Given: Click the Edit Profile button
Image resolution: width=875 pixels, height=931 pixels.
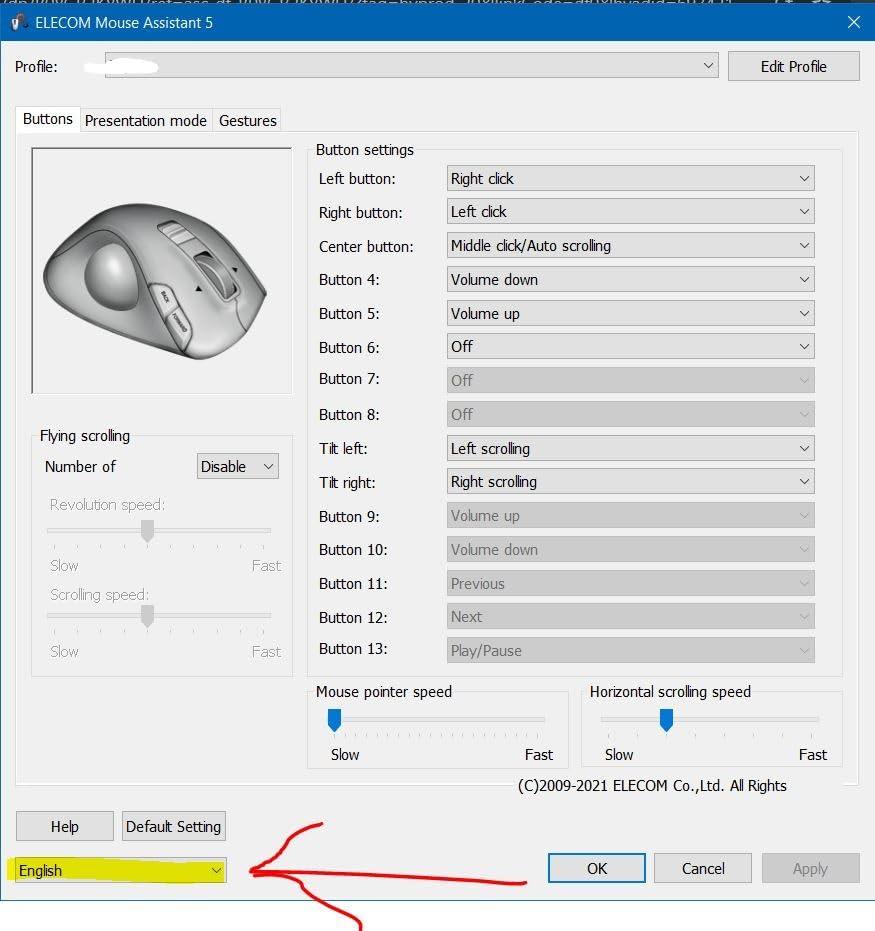Looking at the screenshot, I should click(793, 66).
